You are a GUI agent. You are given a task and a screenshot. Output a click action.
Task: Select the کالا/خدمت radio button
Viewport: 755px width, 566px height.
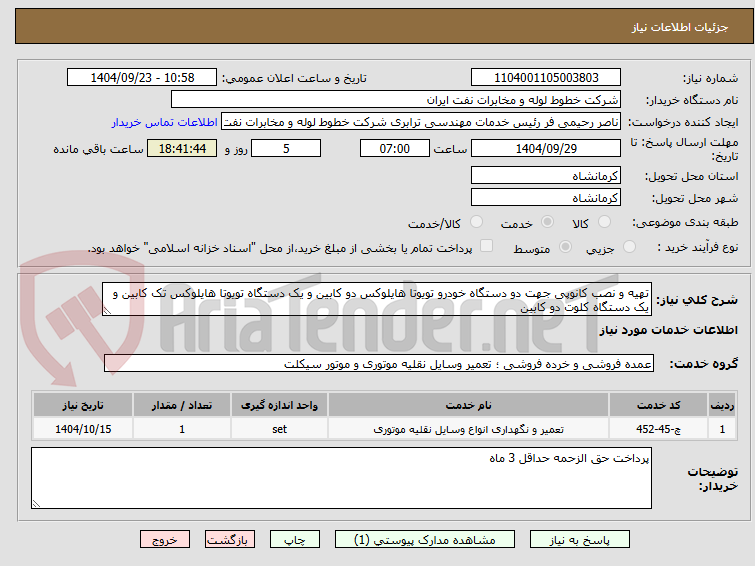[x=476, y=222]
